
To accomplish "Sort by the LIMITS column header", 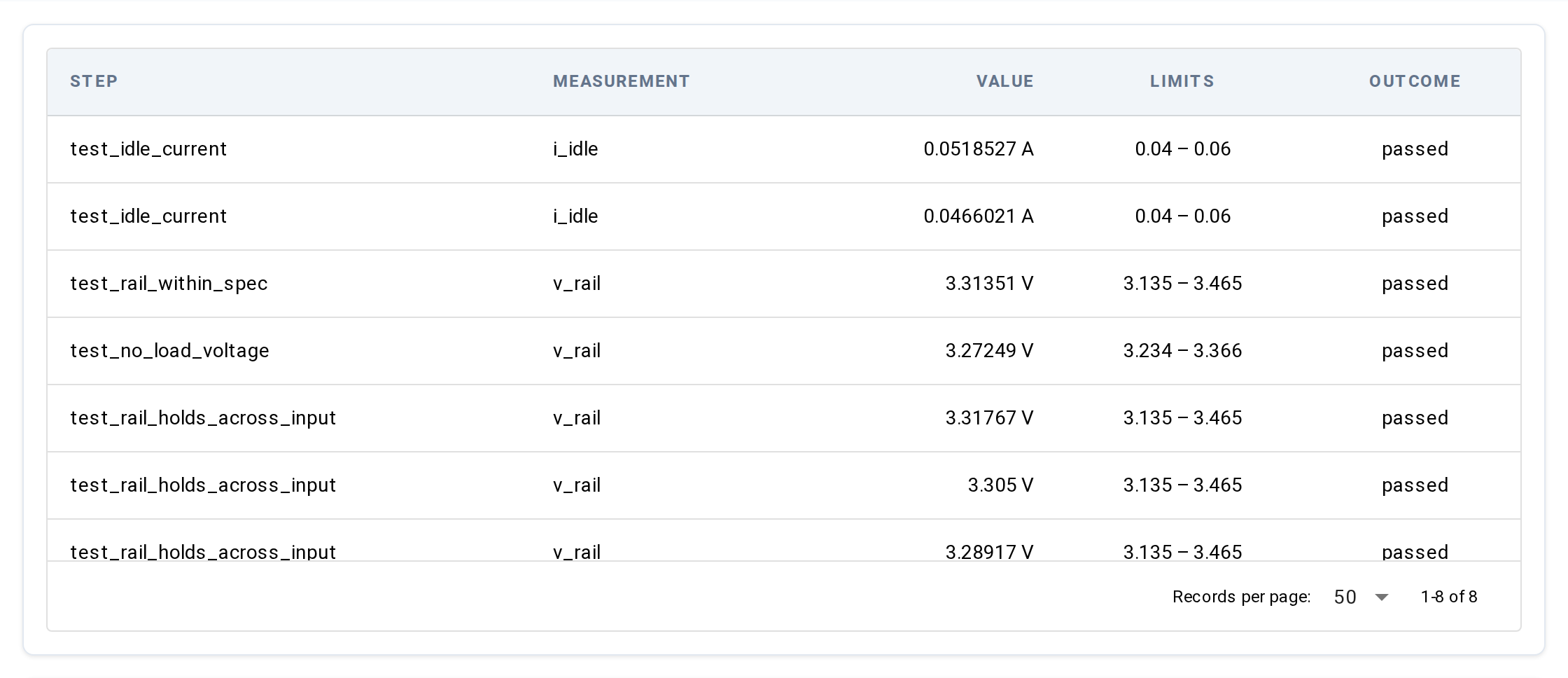I will 1182,81.
